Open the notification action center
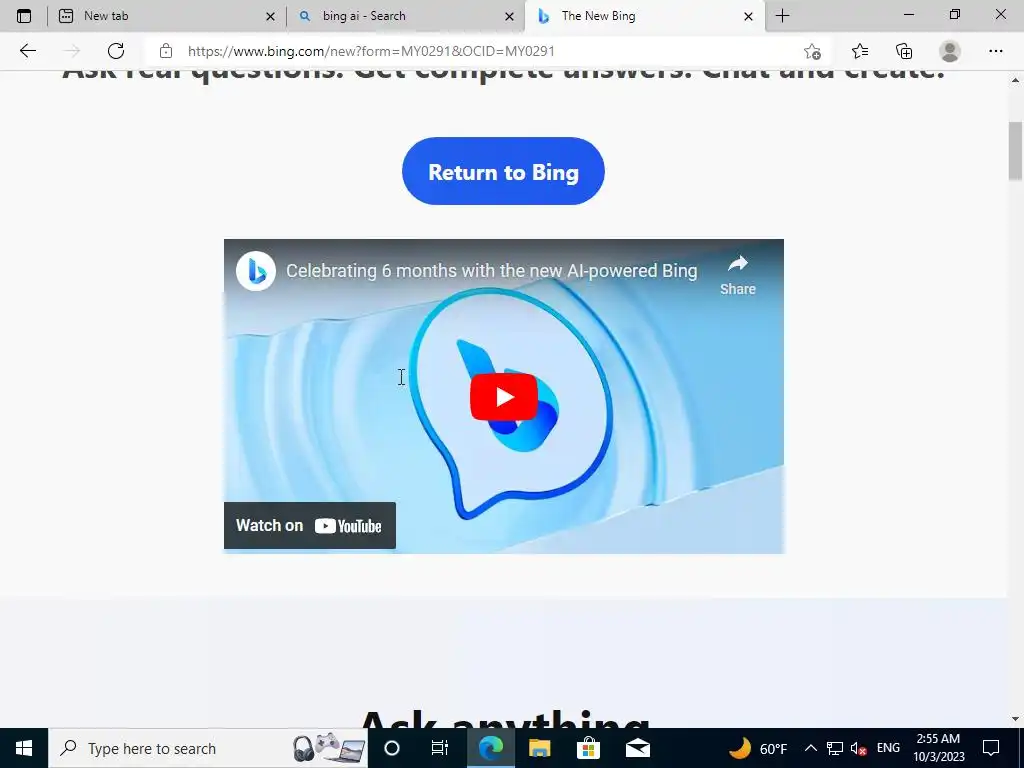This screenshot has height=768, width=1024. point(991,748)
